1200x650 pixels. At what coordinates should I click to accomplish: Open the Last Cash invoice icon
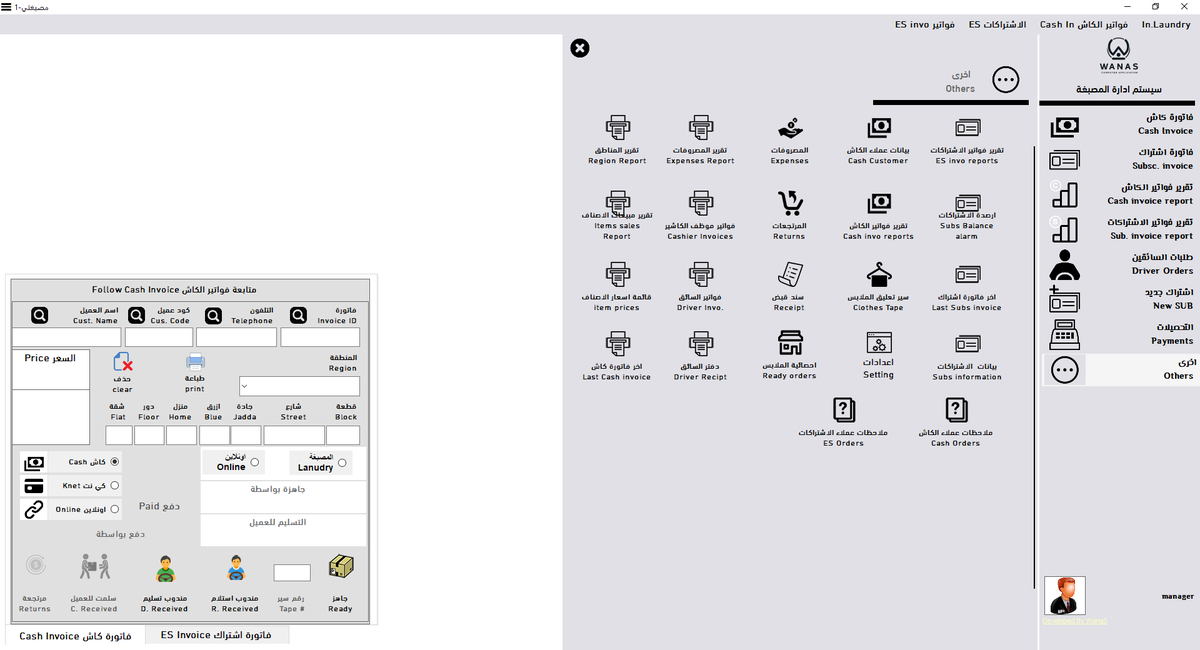[x=617, y=343]
